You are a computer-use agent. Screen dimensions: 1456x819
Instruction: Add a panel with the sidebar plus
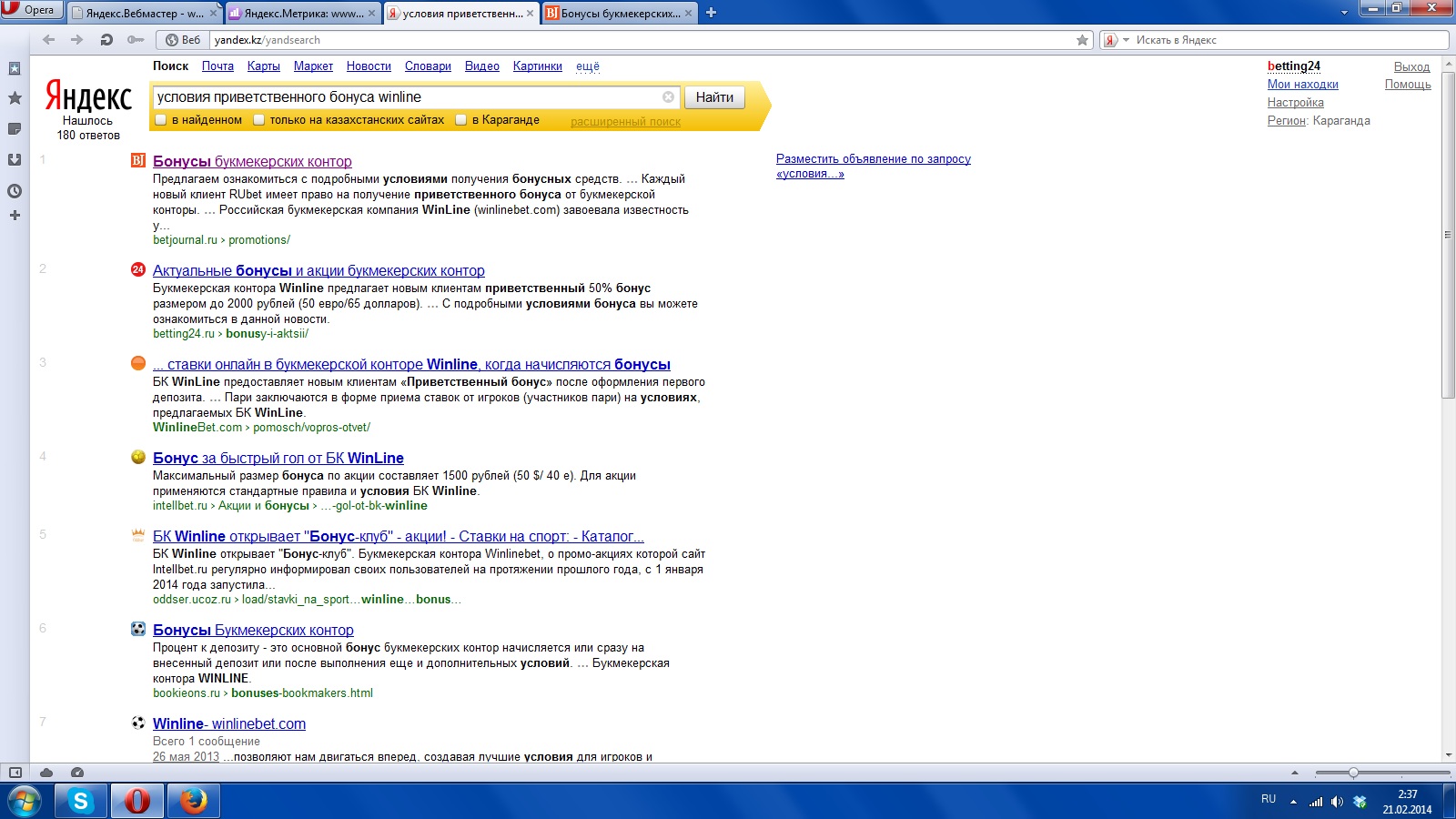pos(15,216)
